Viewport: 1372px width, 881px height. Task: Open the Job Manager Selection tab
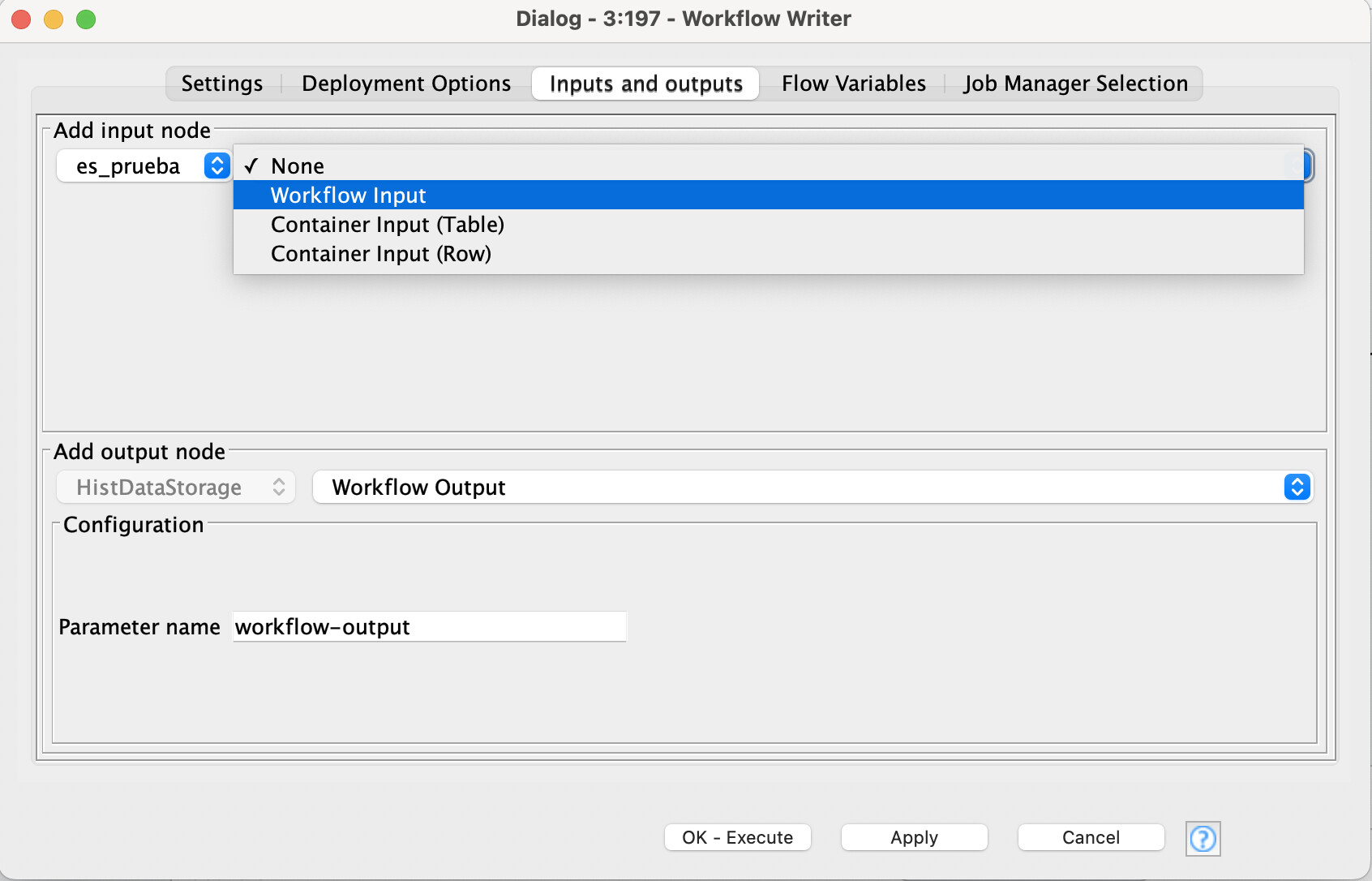click(1075, 84)
